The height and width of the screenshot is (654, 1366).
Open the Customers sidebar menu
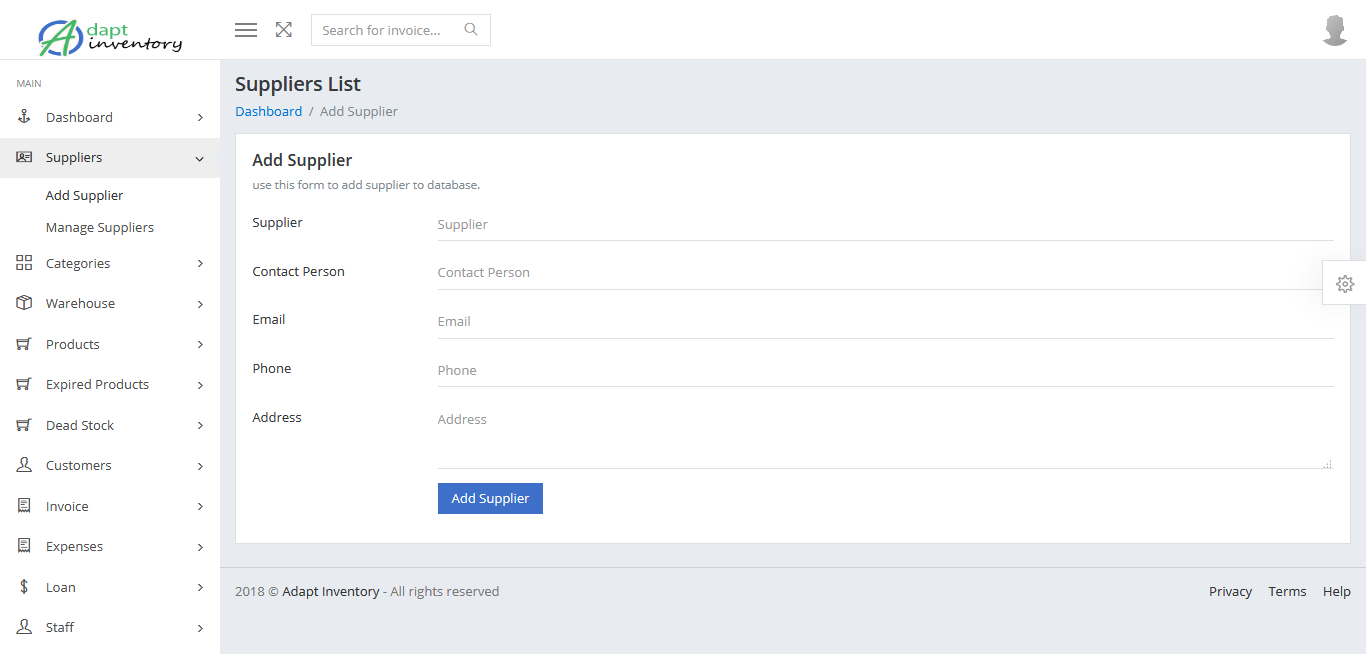pos(79,465)
